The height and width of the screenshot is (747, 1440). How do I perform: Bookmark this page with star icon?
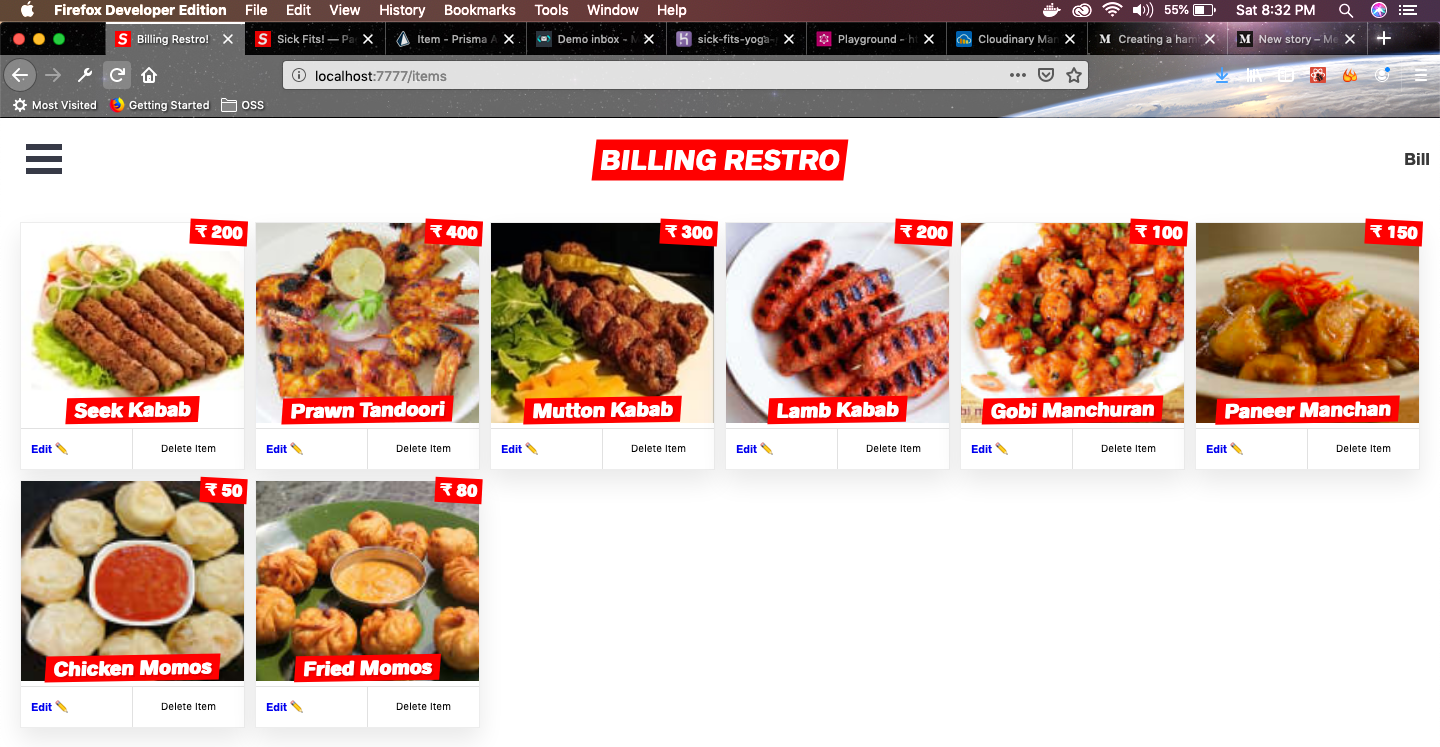pos(1073,75)
